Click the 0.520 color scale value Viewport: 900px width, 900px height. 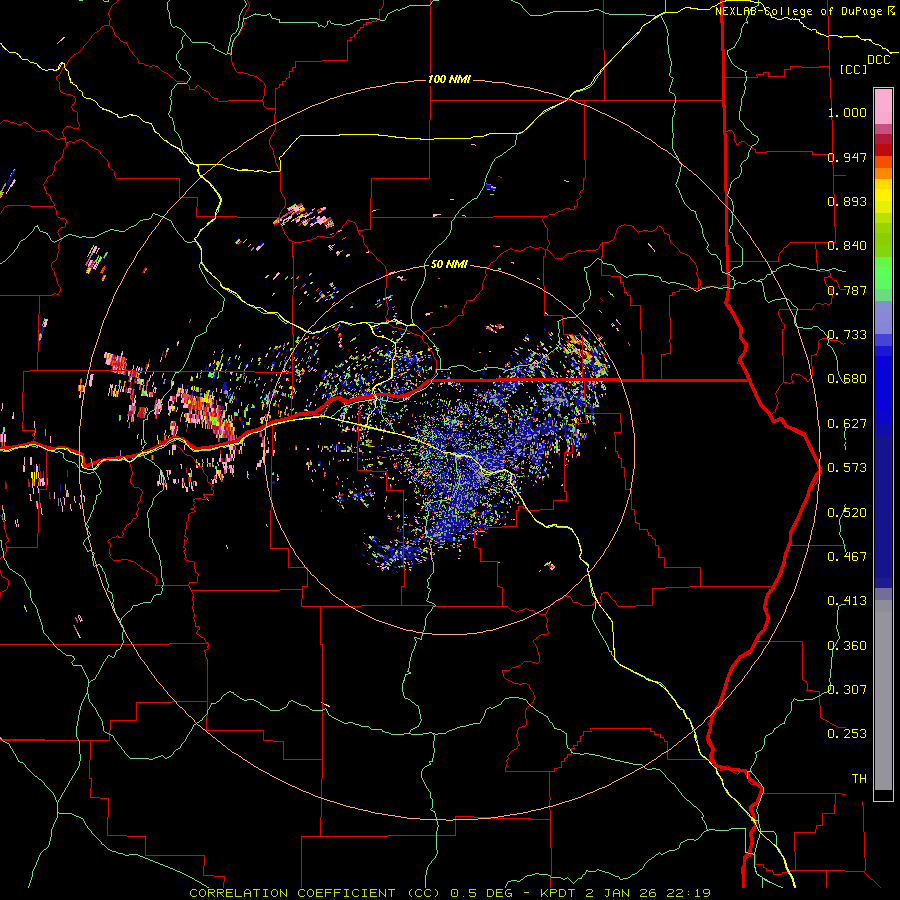coord(847,513)
